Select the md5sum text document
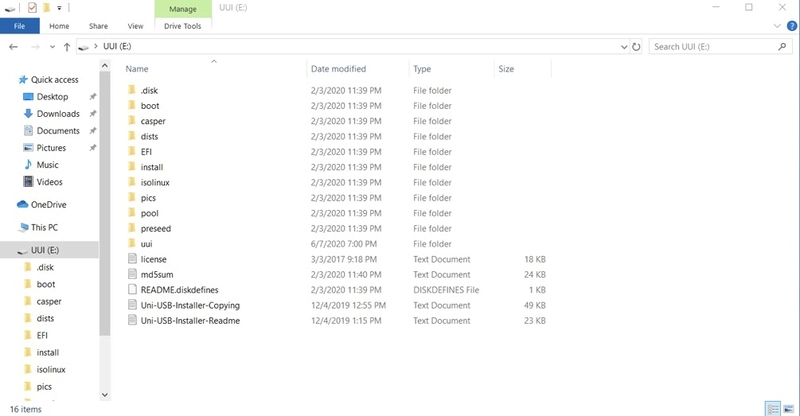Screen dimensions: 800x416 [157, 275]
